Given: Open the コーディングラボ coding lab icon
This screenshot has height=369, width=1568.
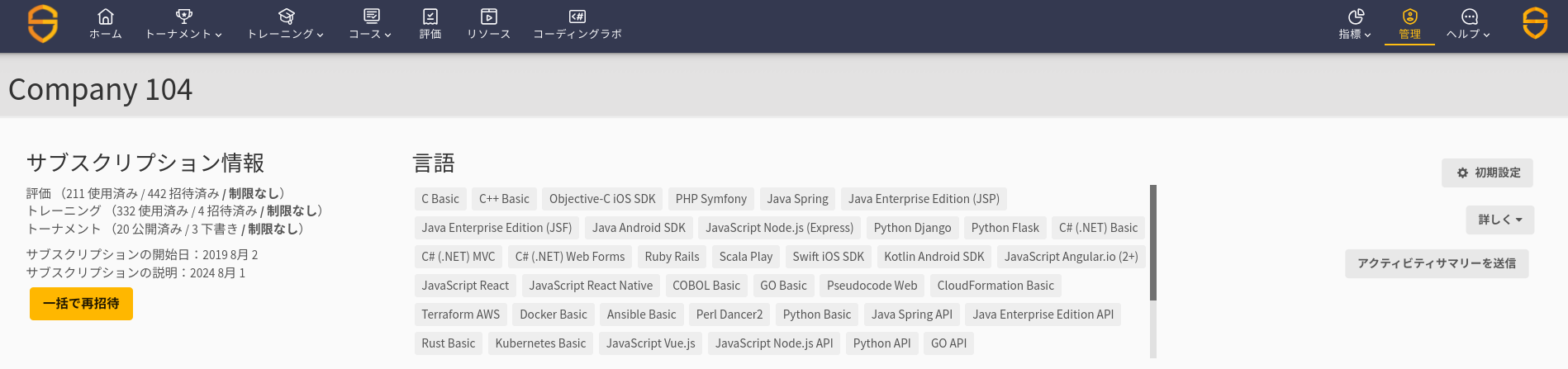Looking at the screenshot, I should pyautogui.click(x=577, y=17).
